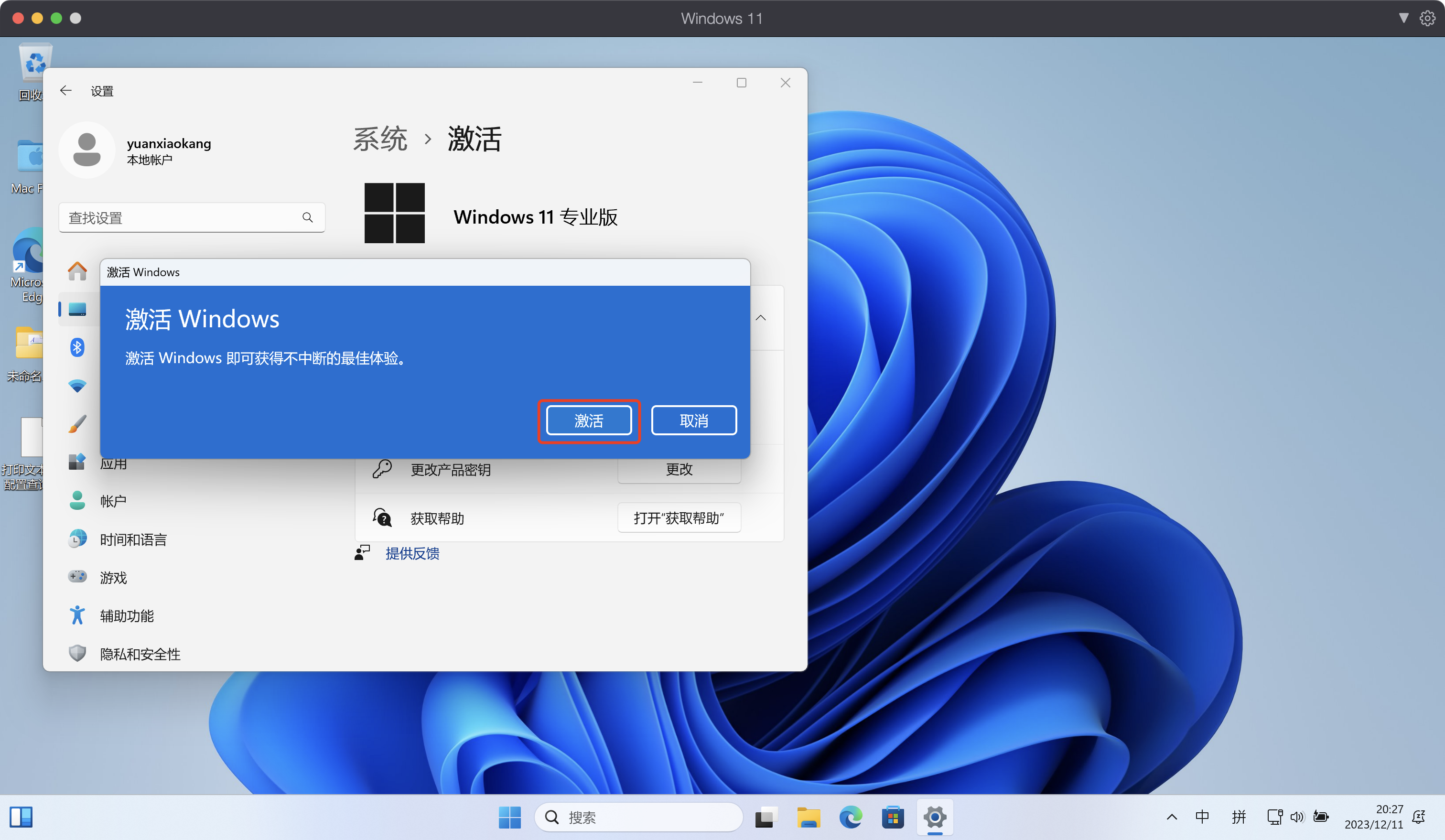The height and width of the screenshot is (840, 1445).
Task: Click the 激活 button in the dialog
Action: (x=588, y=420)
